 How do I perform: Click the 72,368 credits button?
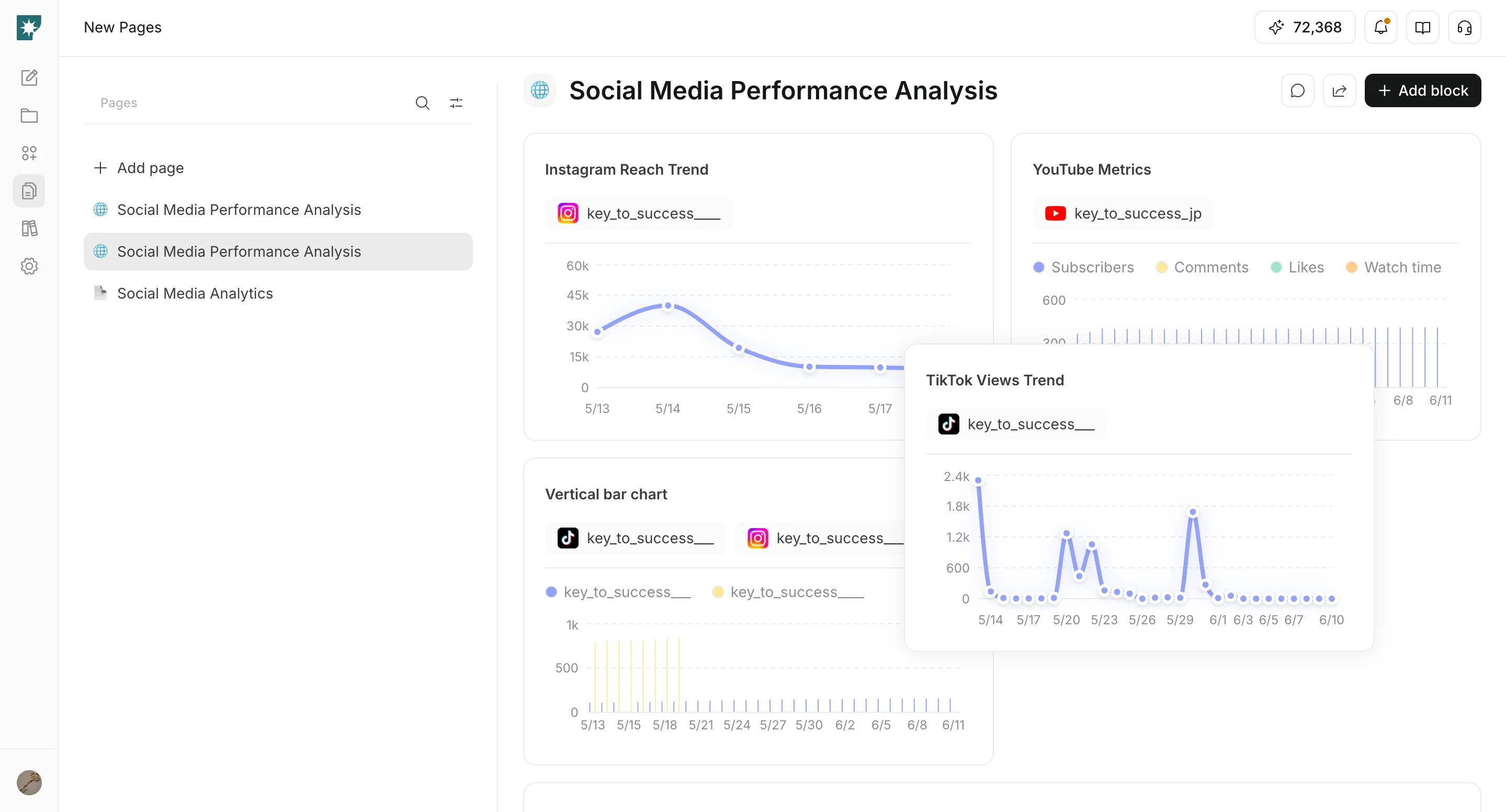pyautogui.click(x=1305, y=28)
